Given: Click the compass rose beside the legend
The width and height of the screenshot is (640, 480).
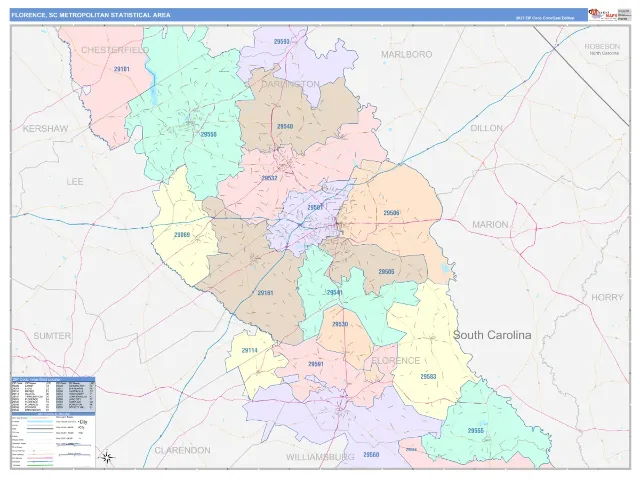Looking at the screenshot, I should click(x=107, y=457).
